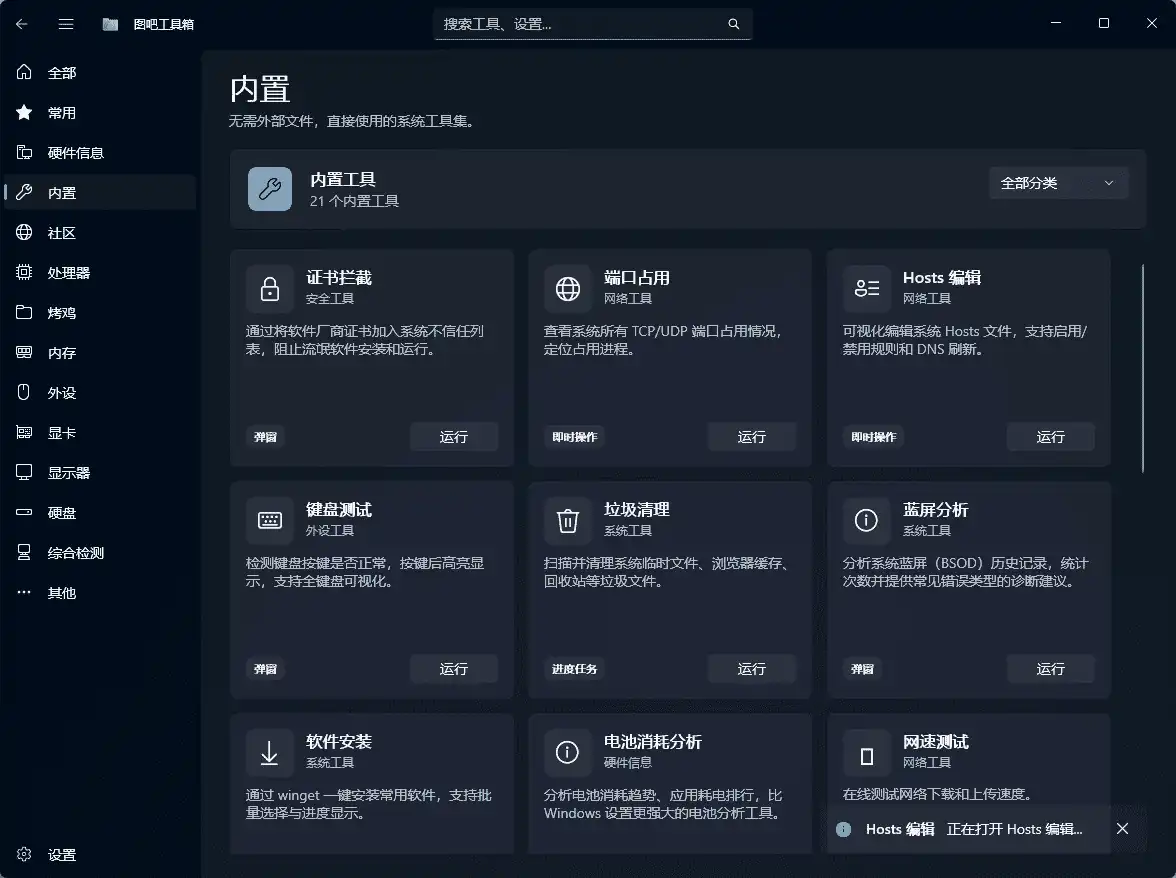Click the mouse icon beside 外设
1176x878 pixels.
(24, 392)
